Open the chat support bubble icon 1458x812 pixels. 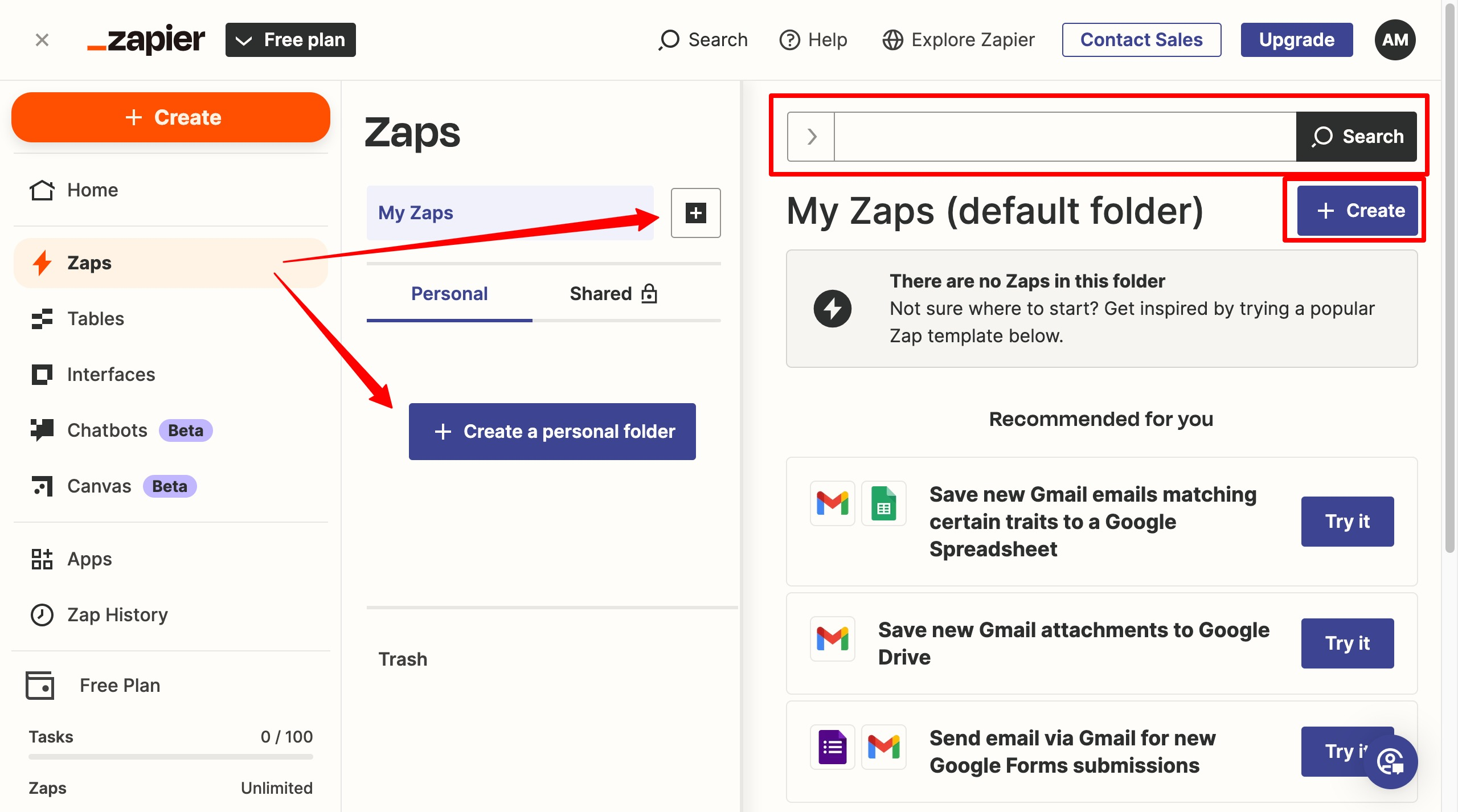tap(1390, 762)
